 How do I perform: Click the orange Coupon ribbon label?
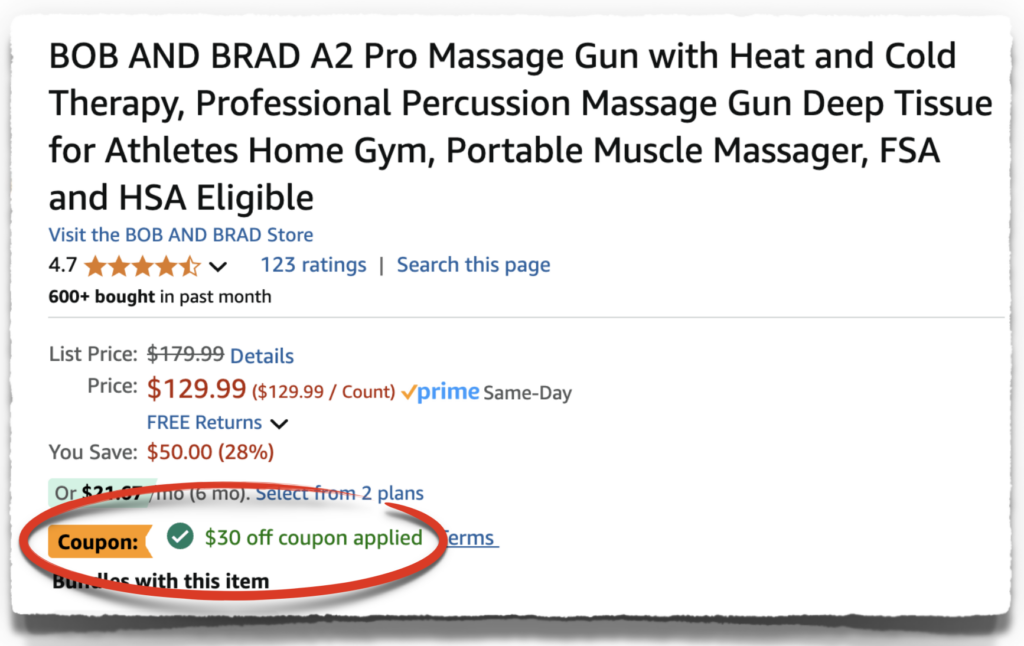click(x=97, y=541)
